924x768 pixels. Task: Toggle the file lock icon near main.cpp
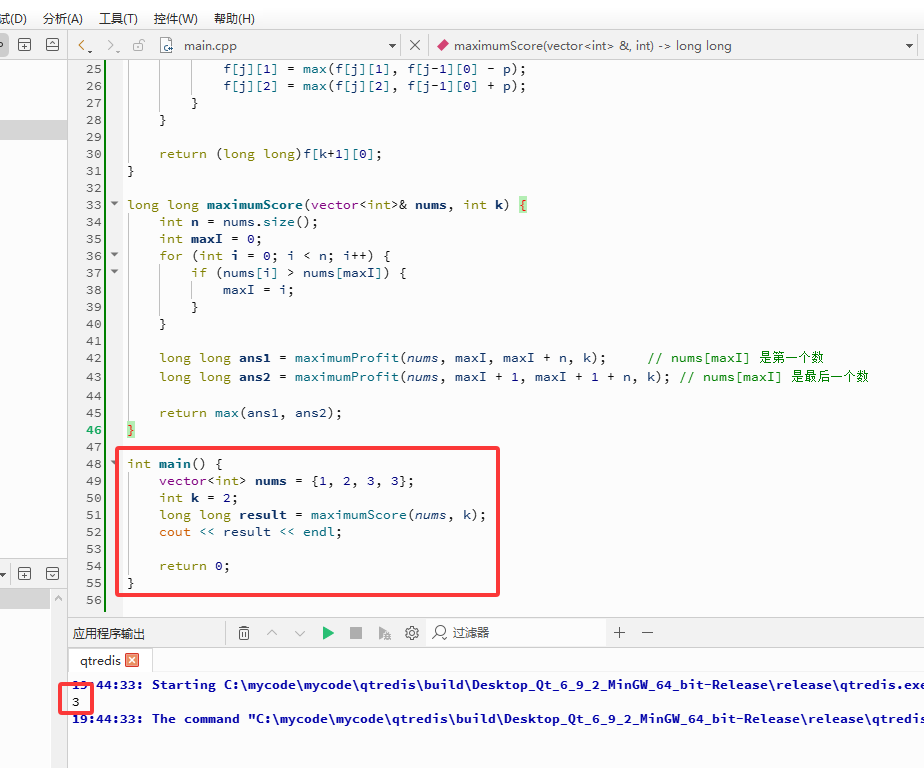tap(138, 45)
